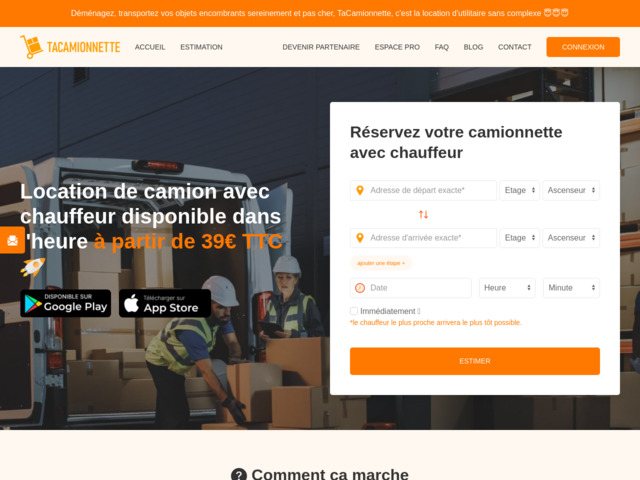Click the arrival address location pin
This screenshot has width=640, height=480.
point(360,238)
